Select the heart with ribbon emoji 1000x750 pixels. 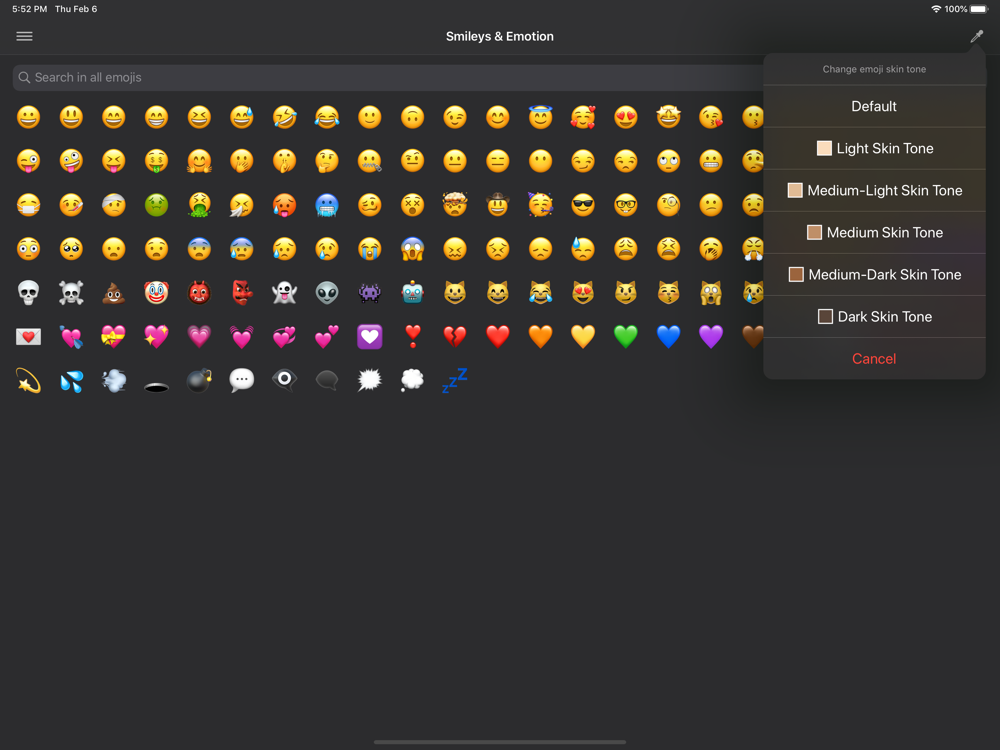[114, 336]
